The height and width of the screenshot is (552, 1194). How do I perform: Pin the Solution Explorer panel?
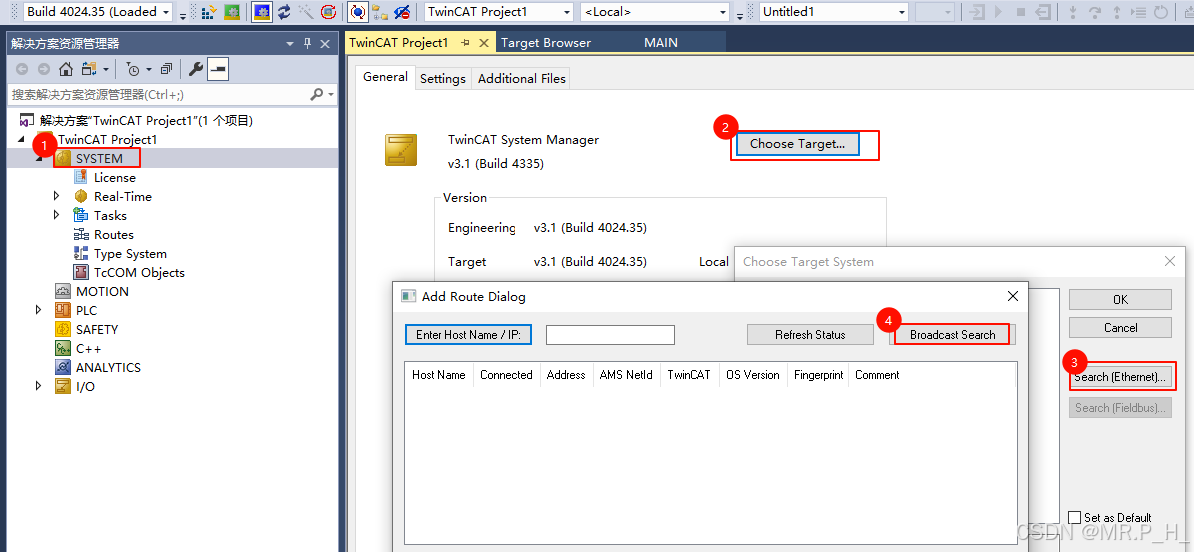coord(308,43)
